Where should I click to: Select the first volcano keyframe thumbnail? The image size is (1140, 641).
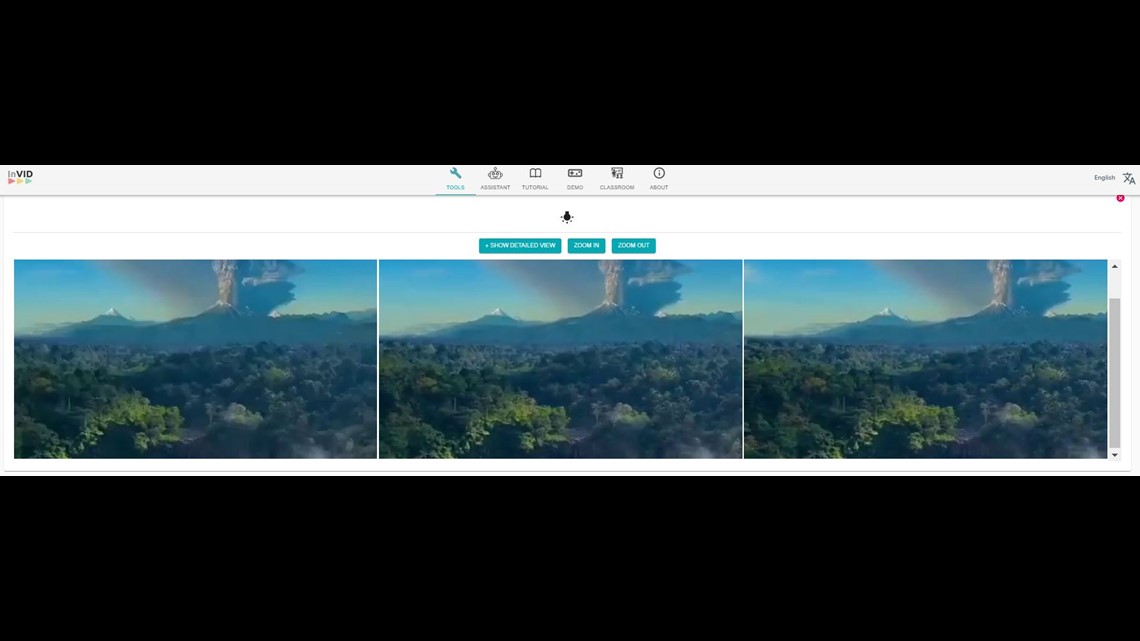click(x=195, y=359)
